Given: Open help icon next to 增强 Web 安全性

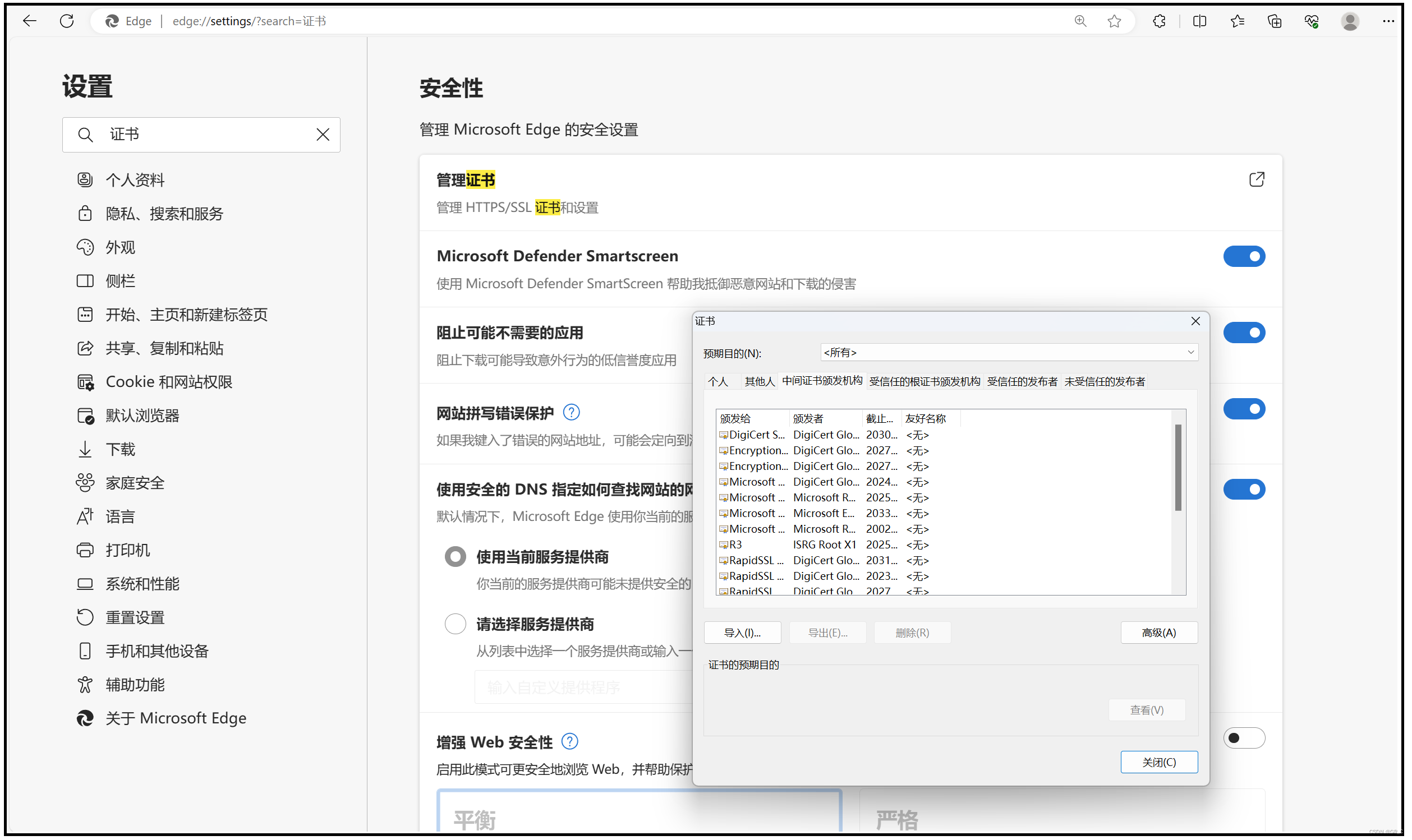Looking at the screenshot, I should point(569,741).
